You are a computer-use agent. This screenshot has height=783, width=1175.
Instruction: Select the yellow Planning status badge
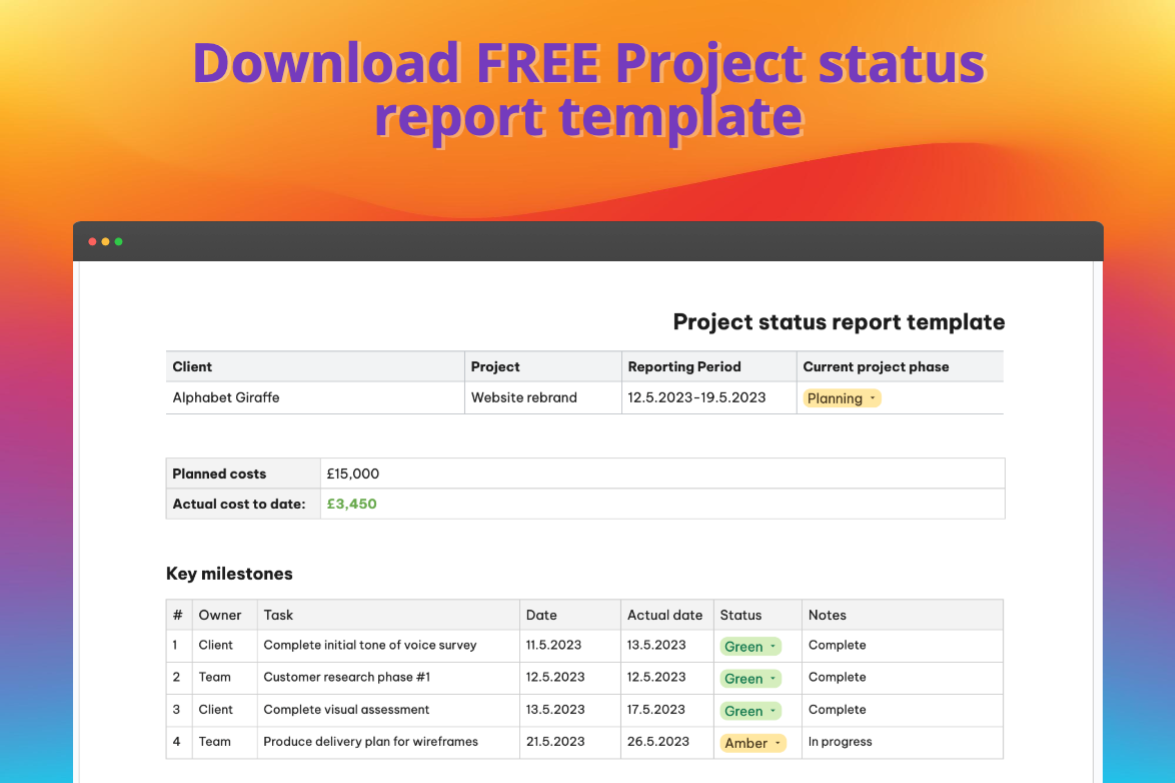[841, 398]
